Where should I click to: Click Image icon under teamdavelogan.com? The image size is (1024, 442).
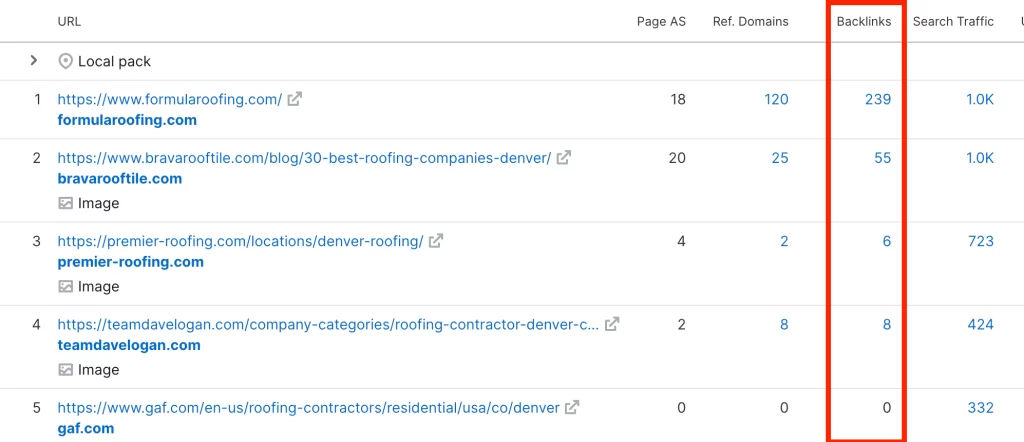coord(65,370)
